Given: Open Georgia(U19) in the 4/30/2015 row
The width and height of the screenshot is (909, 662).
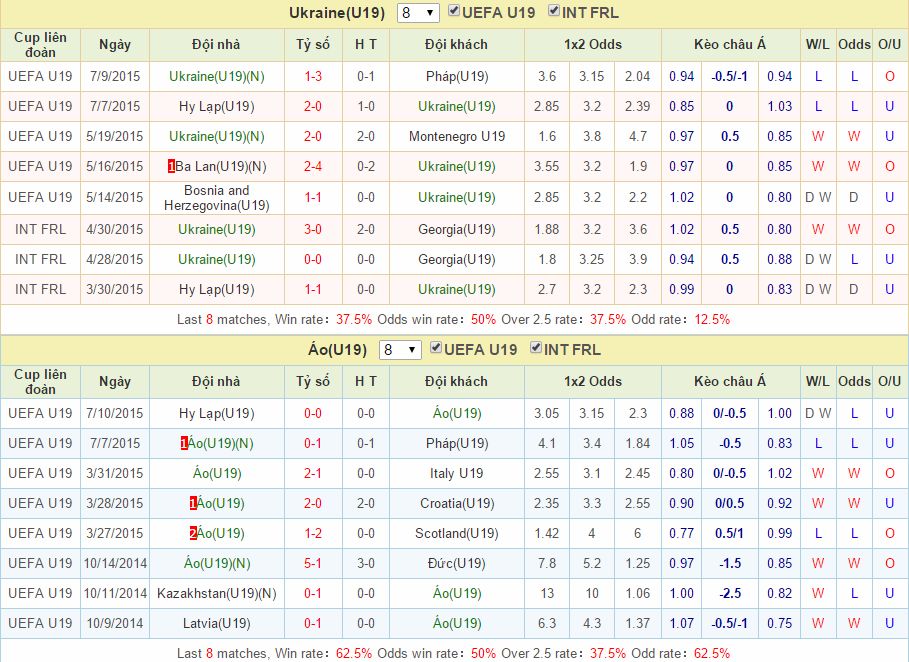Looking at the screenshot, I should tap(457, 230).
